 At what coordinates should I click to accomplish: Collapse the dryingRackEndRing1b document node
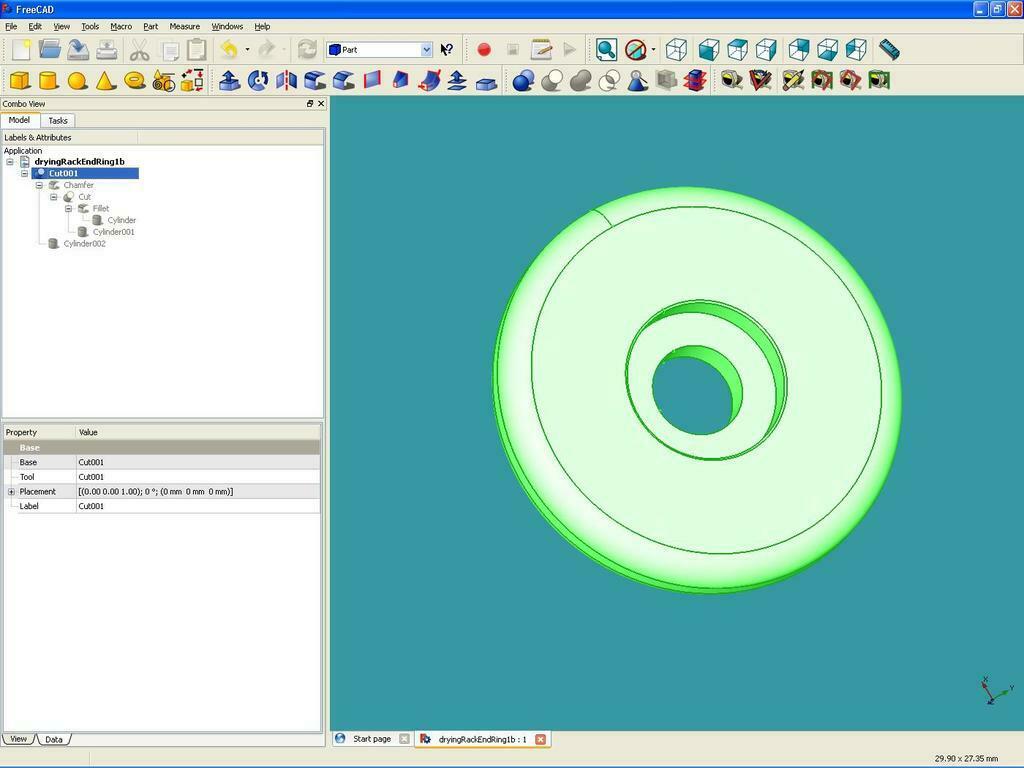10,161
